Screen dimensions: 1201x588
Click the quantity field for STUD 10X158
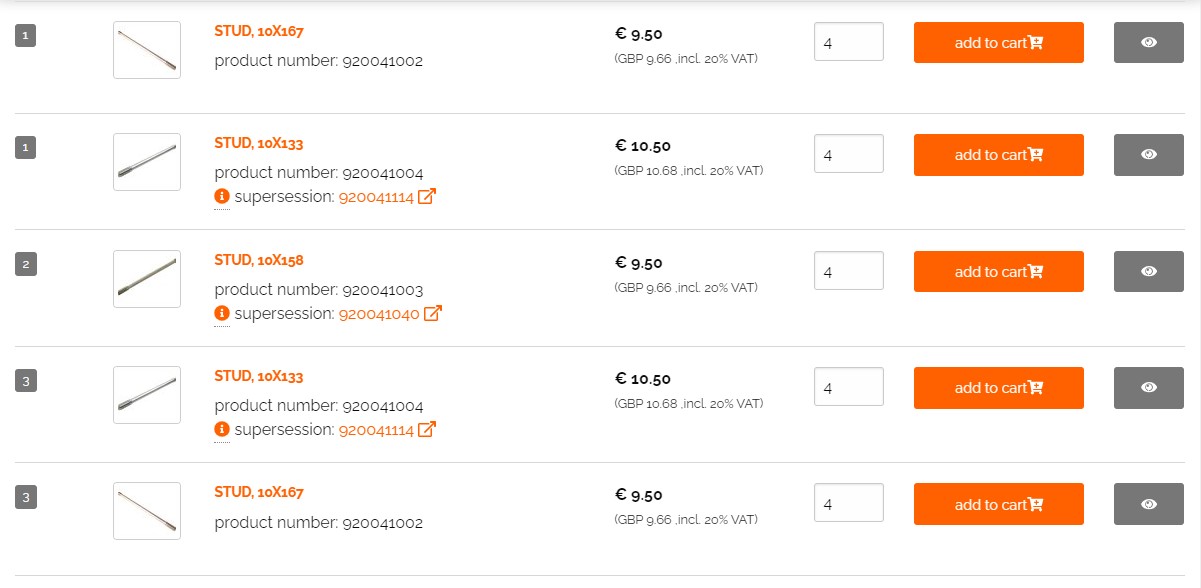click(x=848, y=271)
